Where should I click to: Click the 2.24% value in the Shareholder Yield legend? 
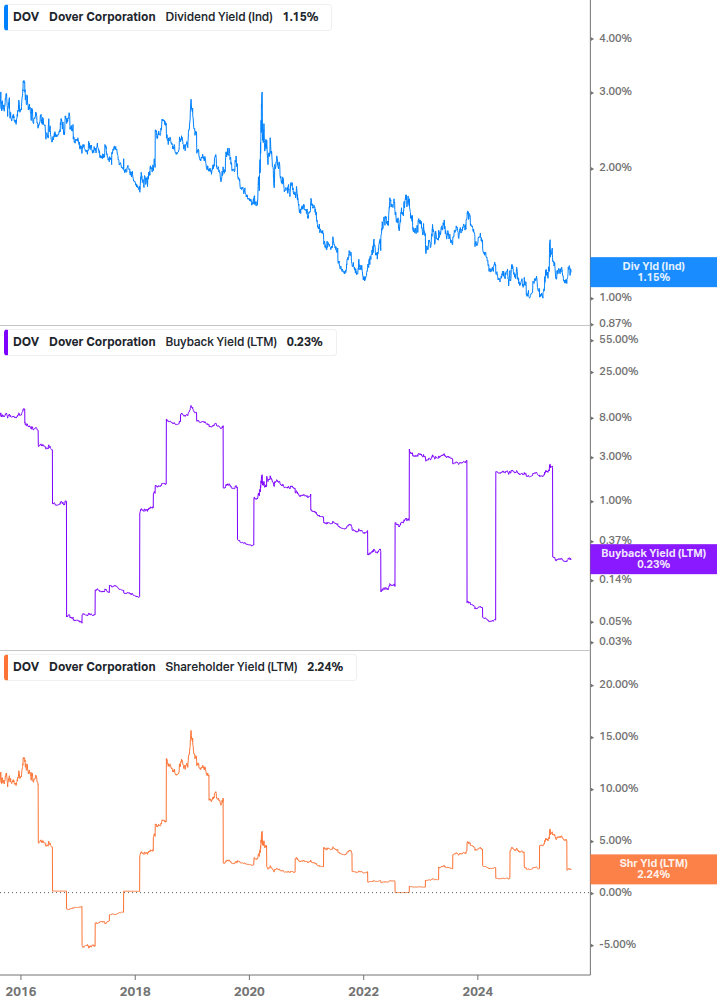(325, 667)
